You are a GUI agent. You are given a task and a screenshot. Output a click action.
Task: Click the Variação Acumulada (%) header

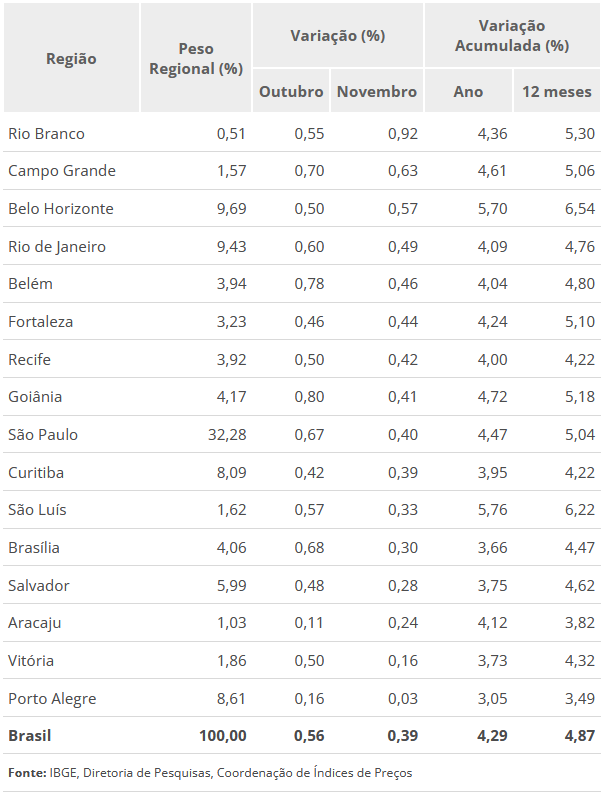512,35
